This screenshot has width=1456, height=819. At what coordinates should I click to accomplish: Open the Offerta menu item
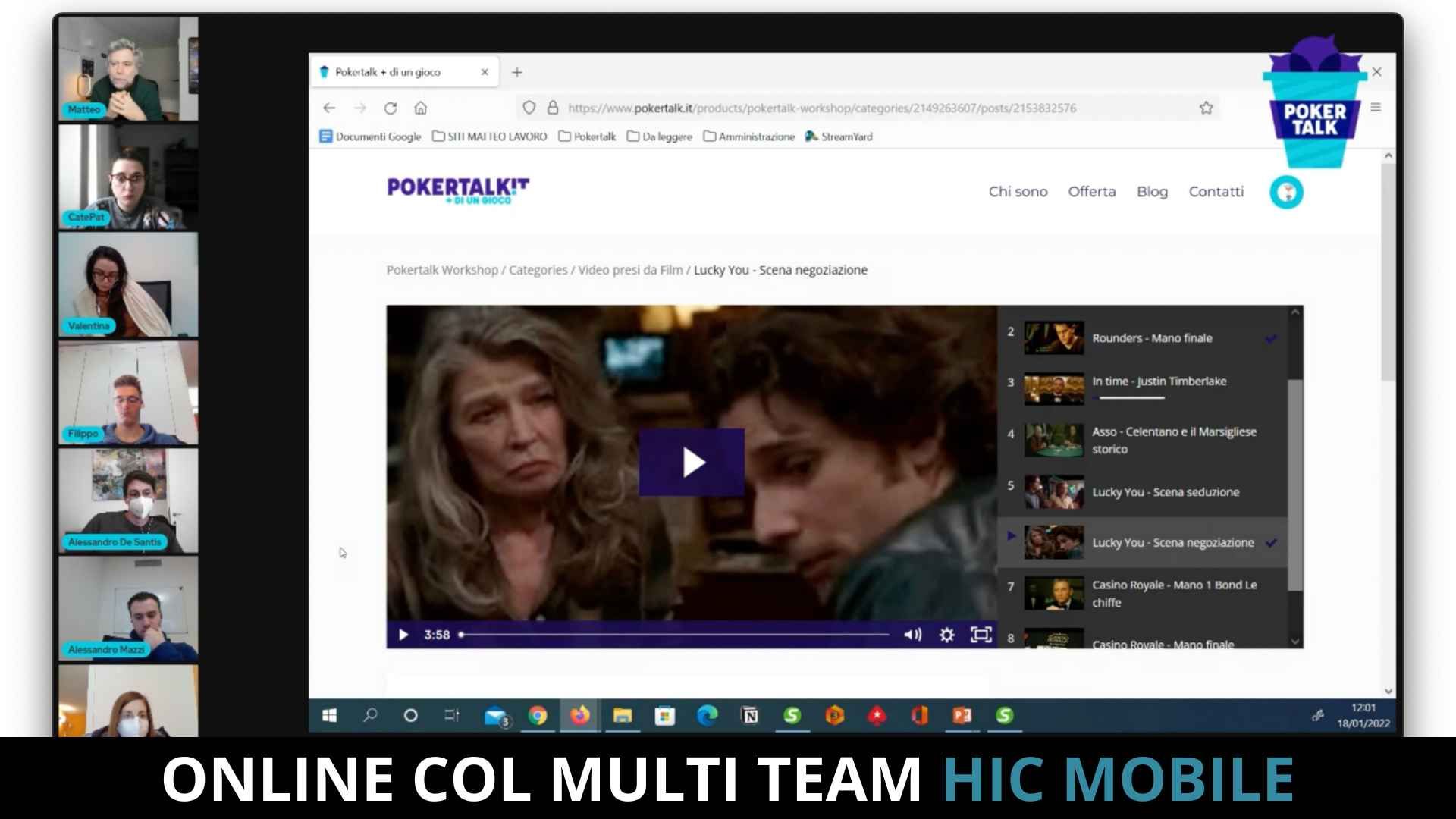click(x=1091, y=192)
